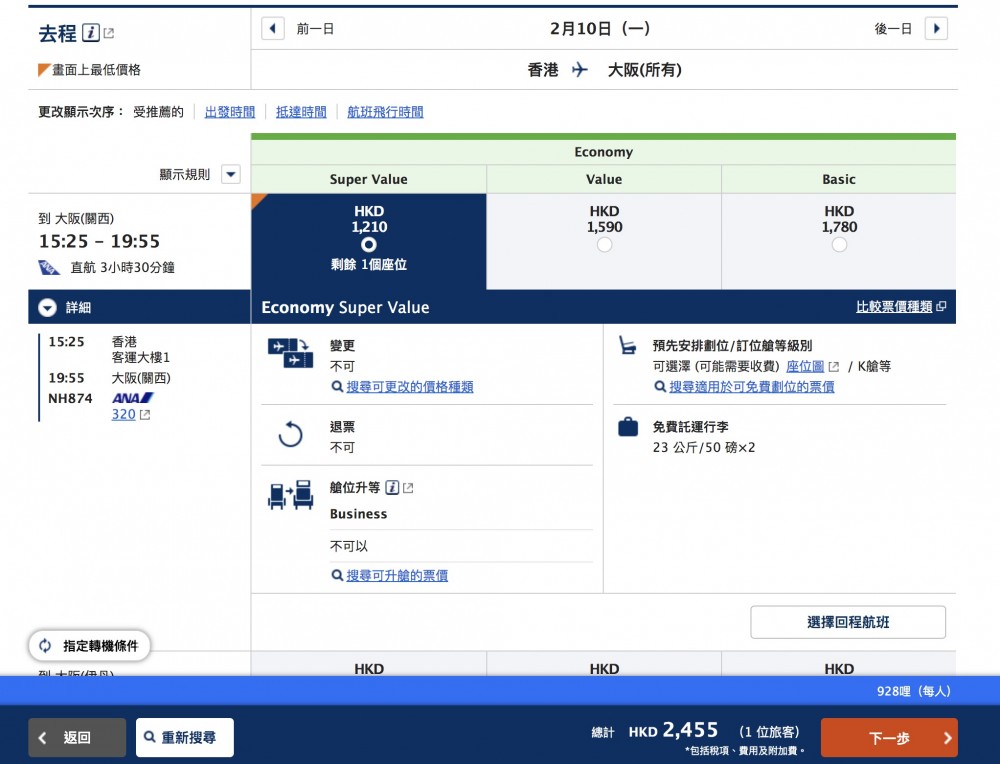This screenshot has height=764, width=1000.
Task: Go to previous day arrow
Action: (273, 28)
